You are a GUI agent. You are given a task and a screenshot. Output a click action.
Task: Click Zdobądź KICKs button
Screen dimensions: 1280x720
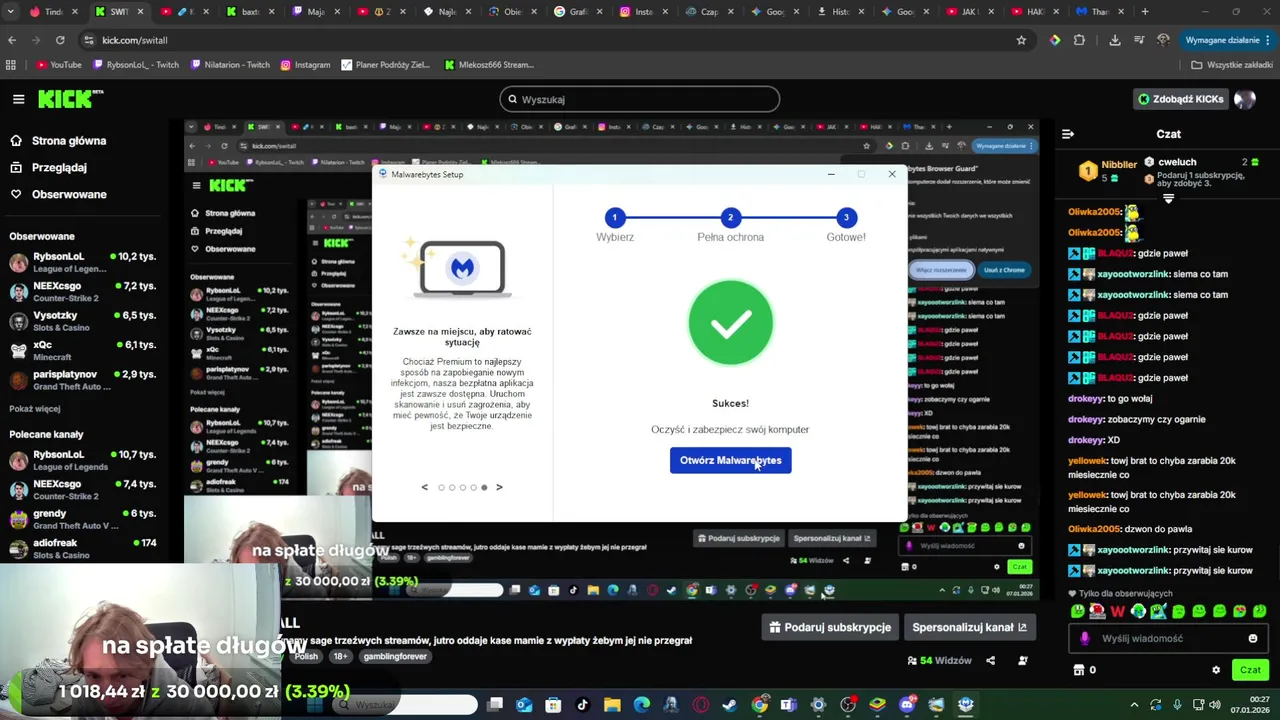point(1181,99)
